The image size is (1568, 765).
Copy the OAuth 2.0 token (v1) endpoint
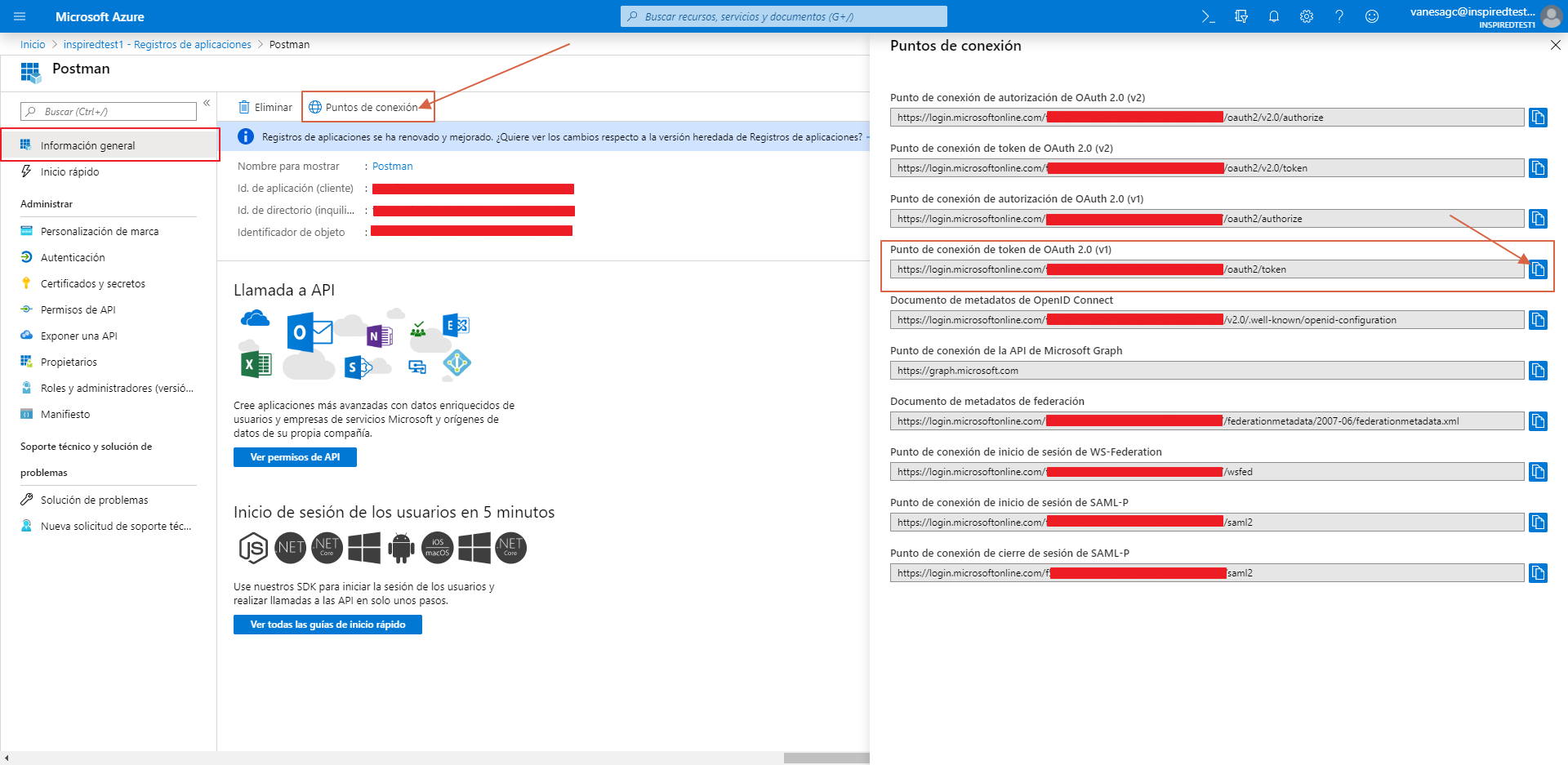(1538, 269)
